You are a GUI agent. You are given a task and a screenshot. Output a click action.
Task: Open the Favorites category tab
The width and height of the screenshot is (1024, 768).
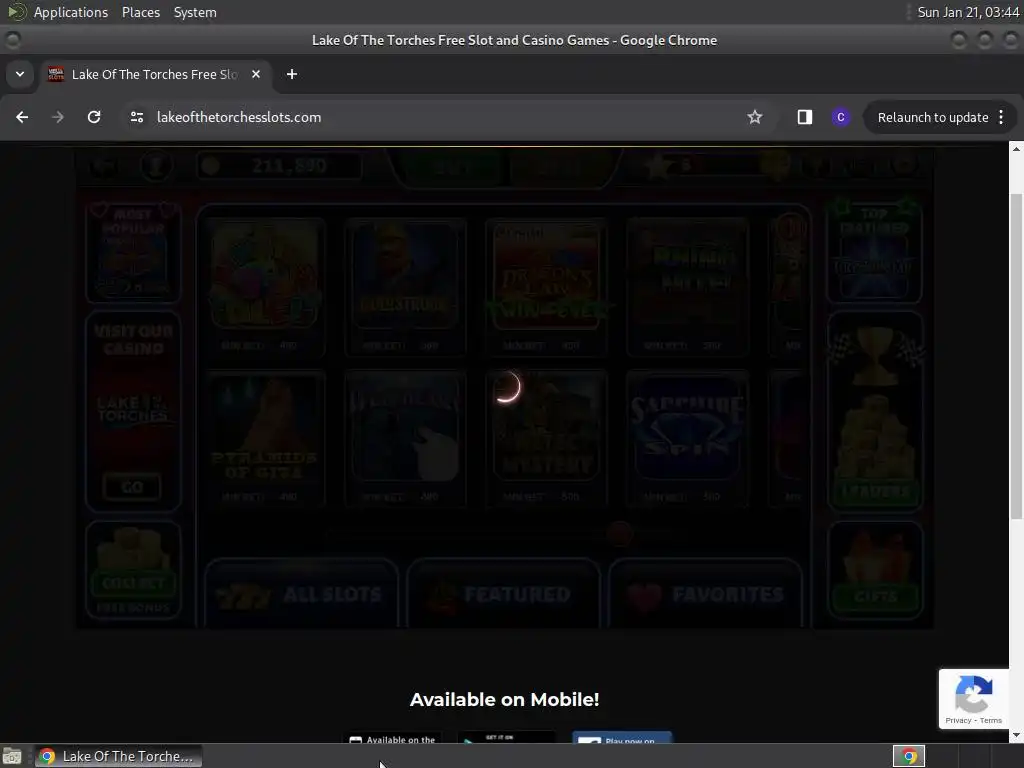click(x=705, y=593)
